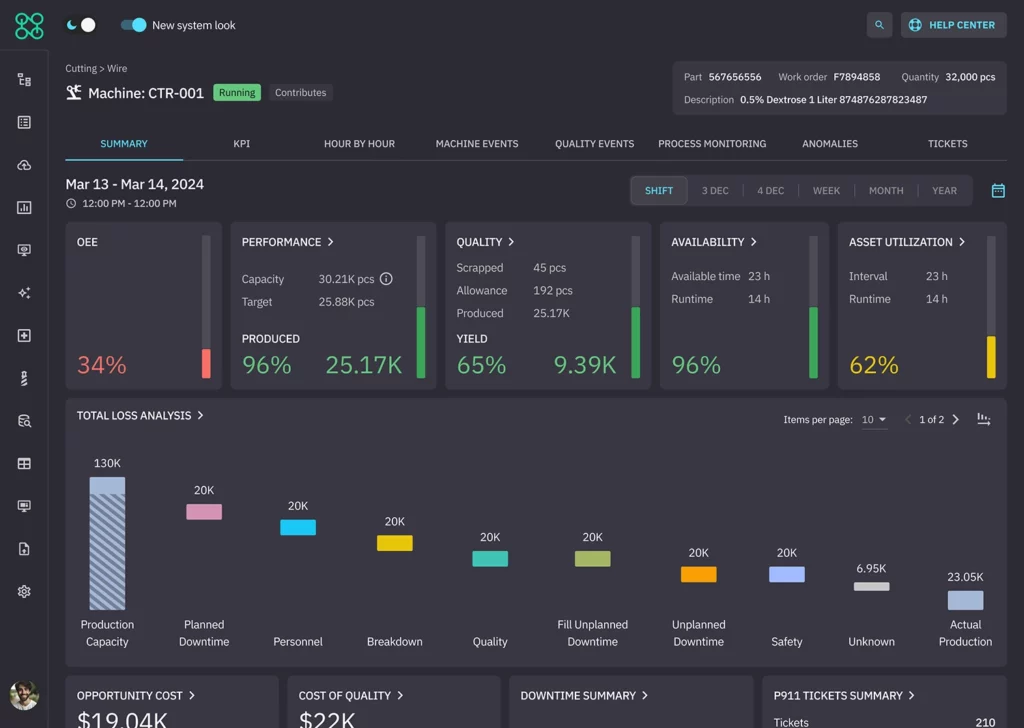The height and width of the screenshot is (728, 1024).
Task: Open the cloud upload sidebar icon
Action: (24, 165)
